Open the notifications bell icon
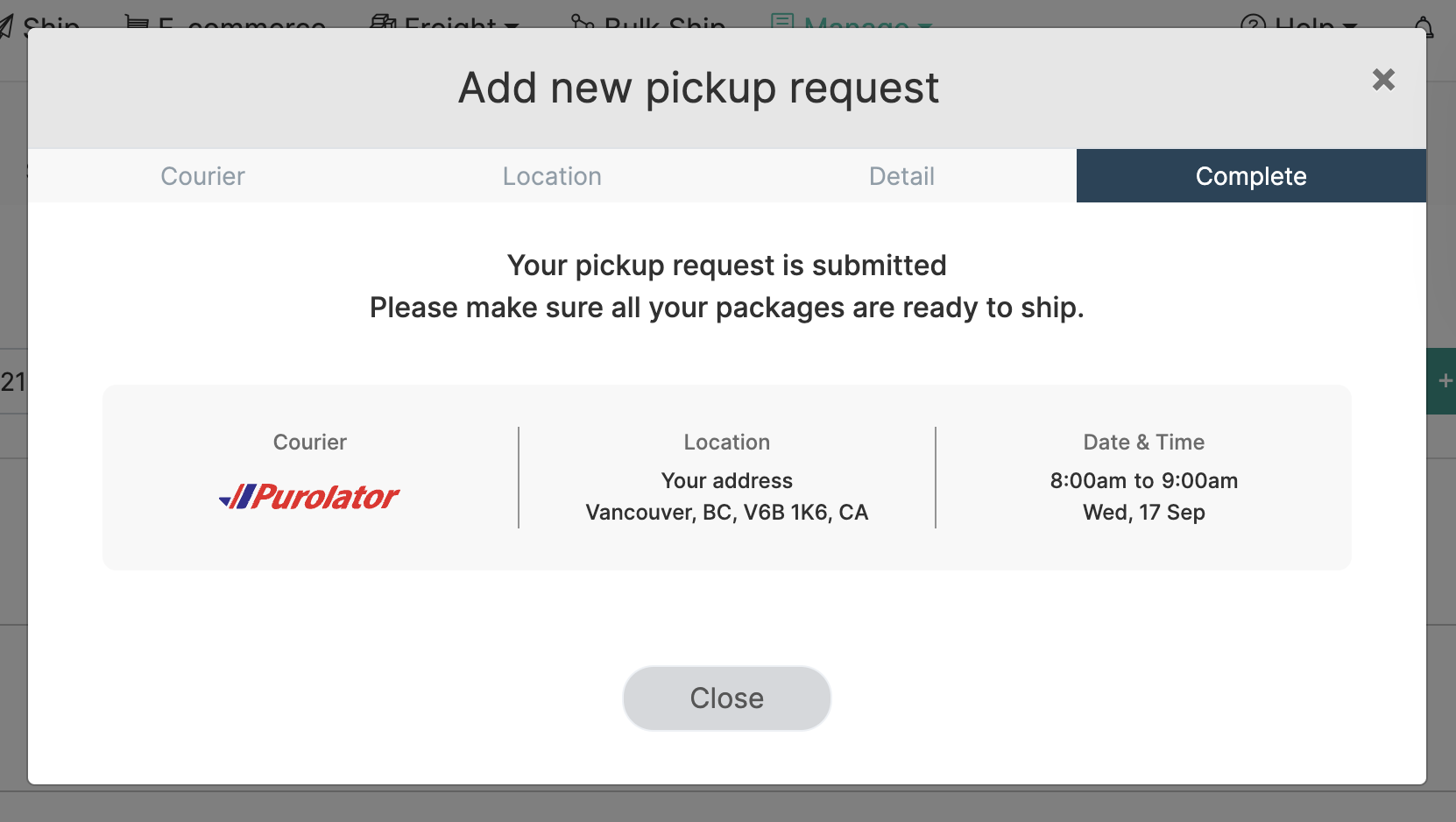 tap(1424, 25)
